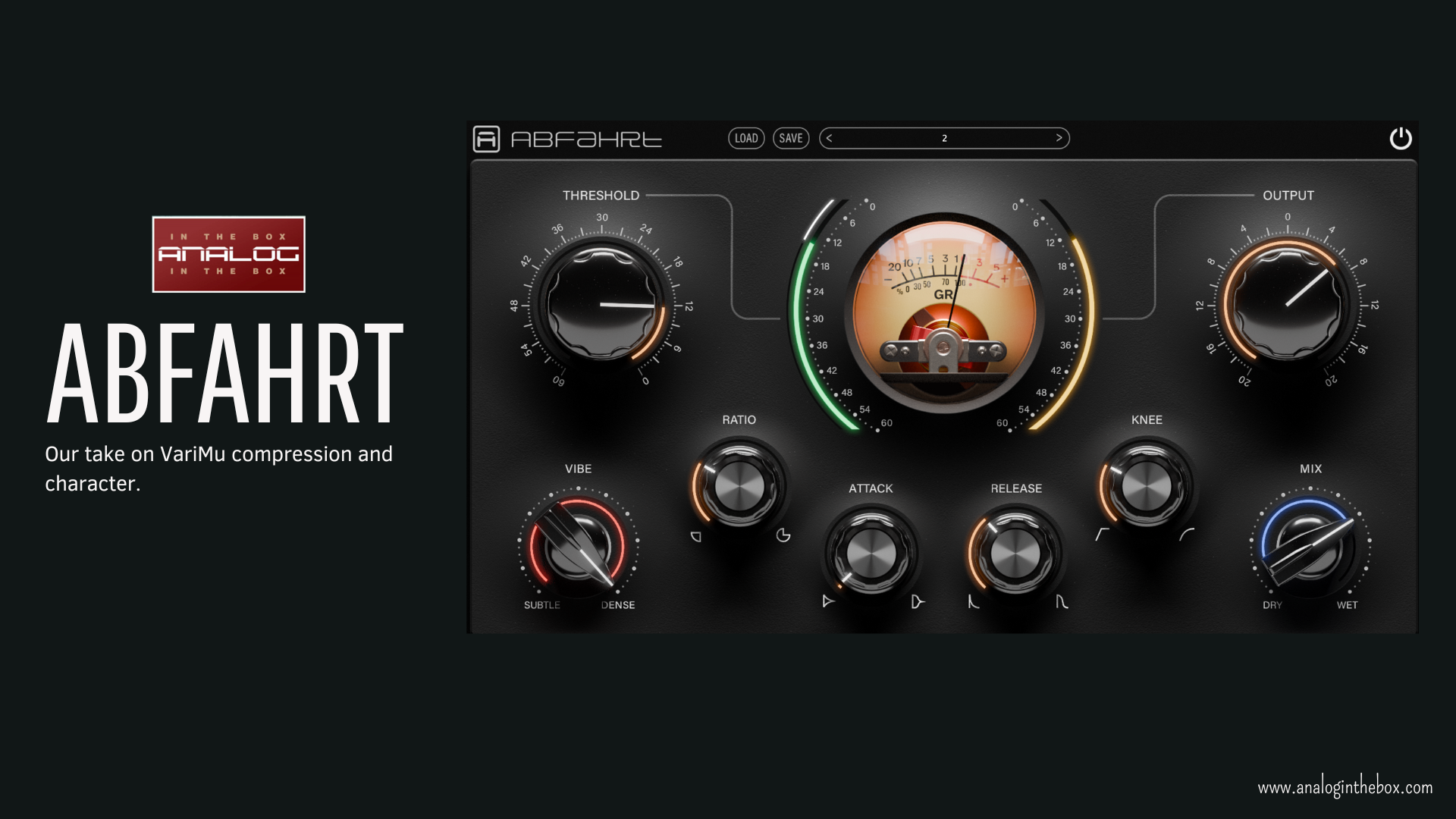1456x819 pixels.
Task: Click the Analog in the Box logo
Action: (229, 254)
